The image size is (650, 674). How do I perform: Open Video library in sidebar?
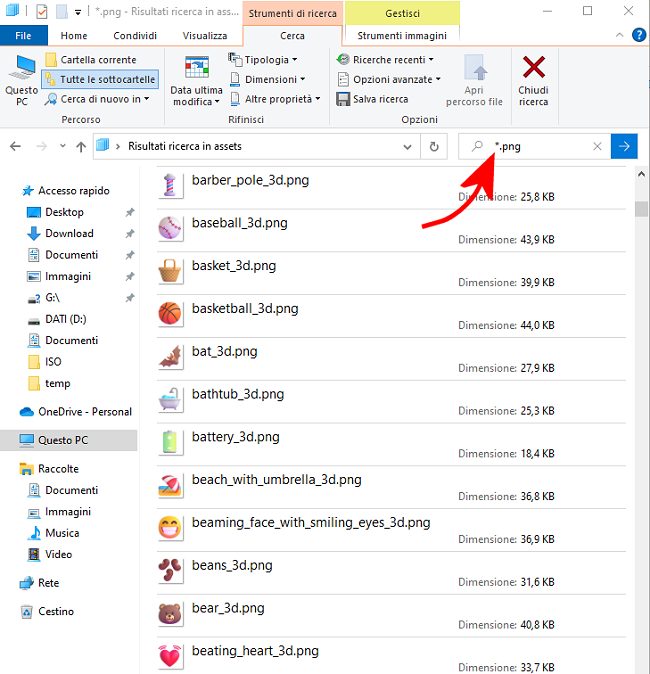[x=49, y=555]
